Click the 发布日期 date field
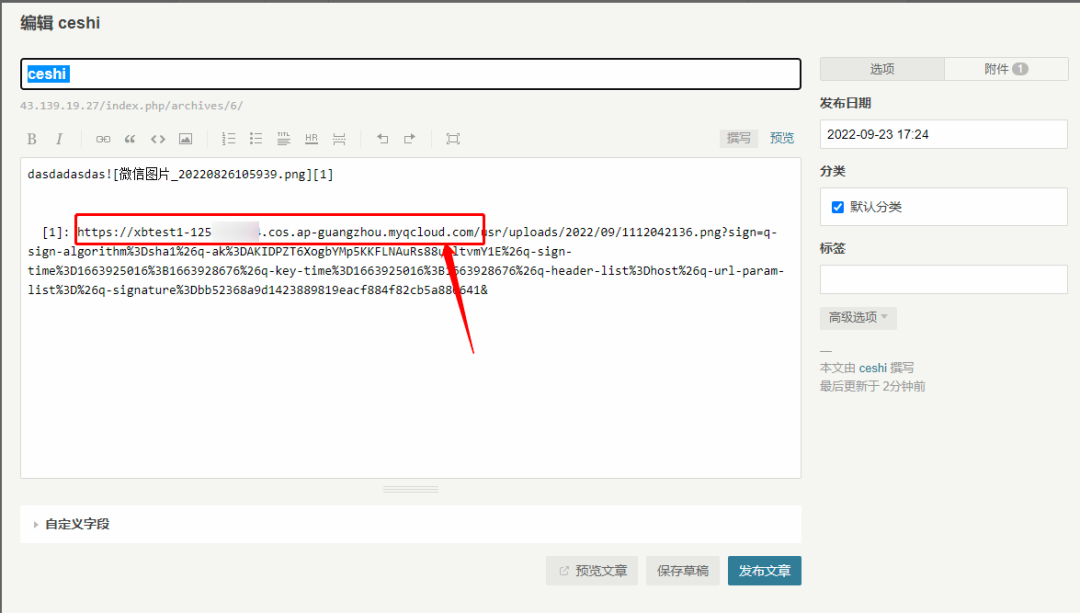This screenshot has width=1080, height=613. (x=944, y=134)
